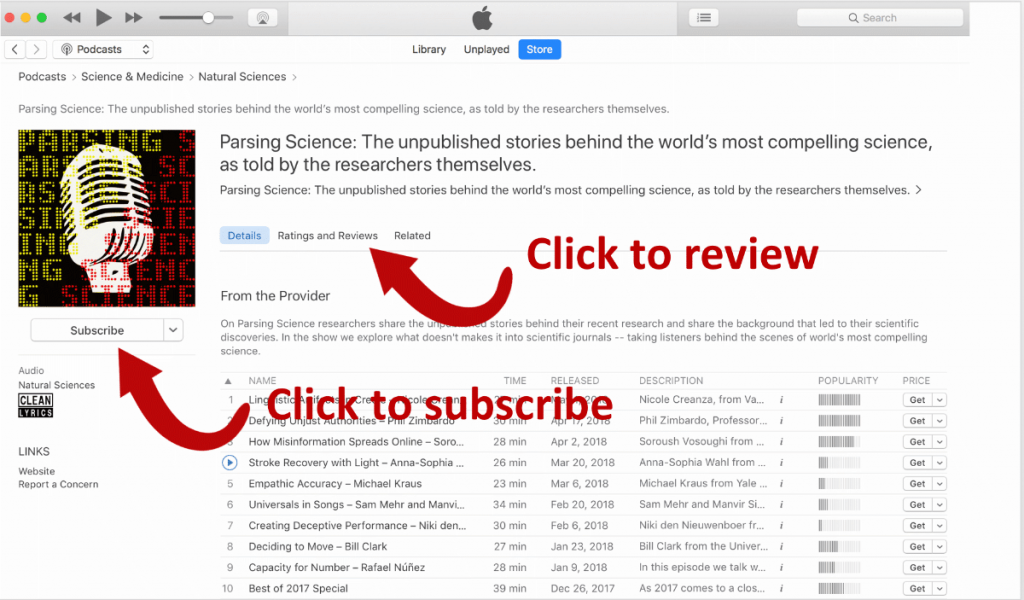This screenshot has width=1024, height=600.
Task: Get the Creating Deceptive Performance episode
Action: point(917,526)
